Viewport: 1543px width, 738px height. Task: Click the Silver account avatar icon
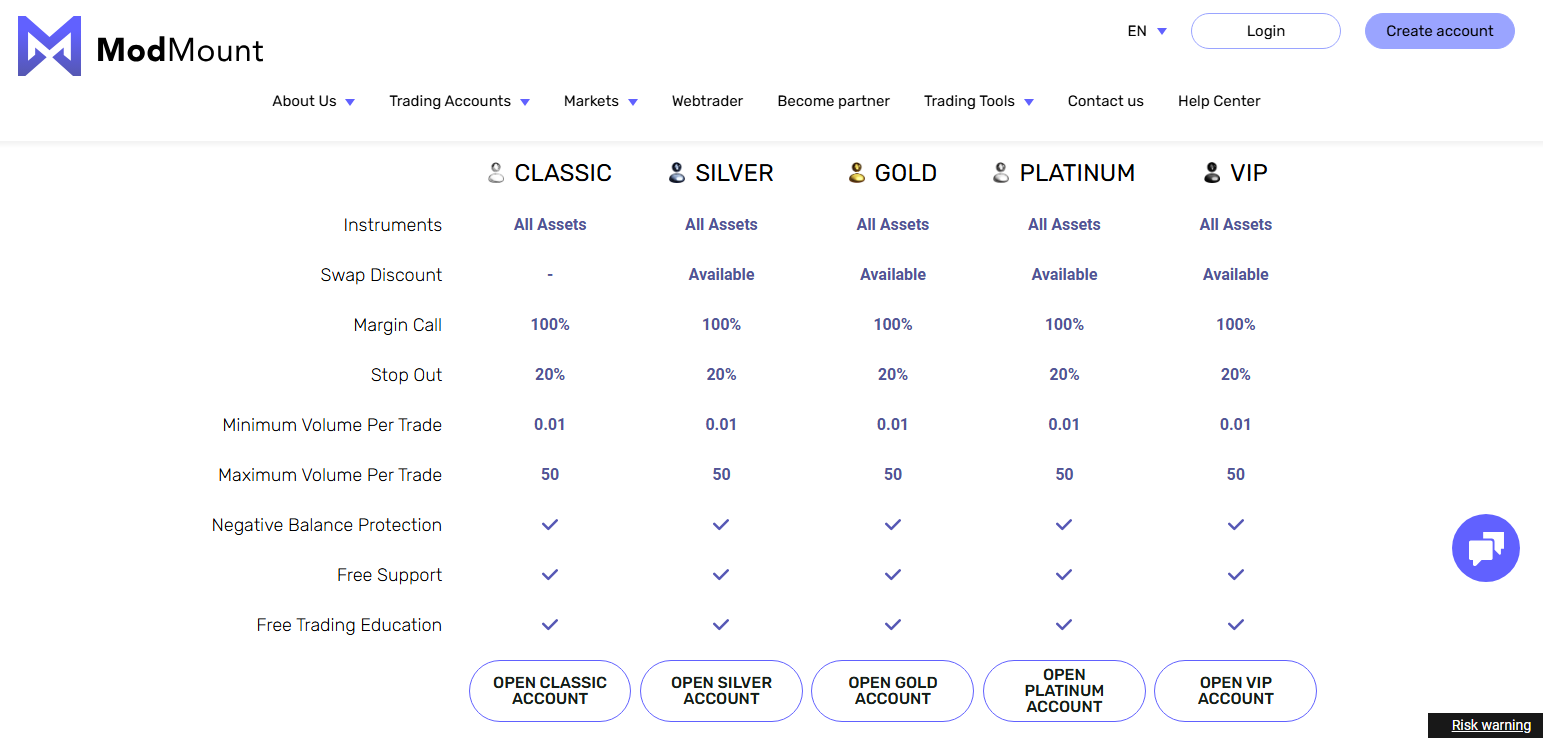677,173
